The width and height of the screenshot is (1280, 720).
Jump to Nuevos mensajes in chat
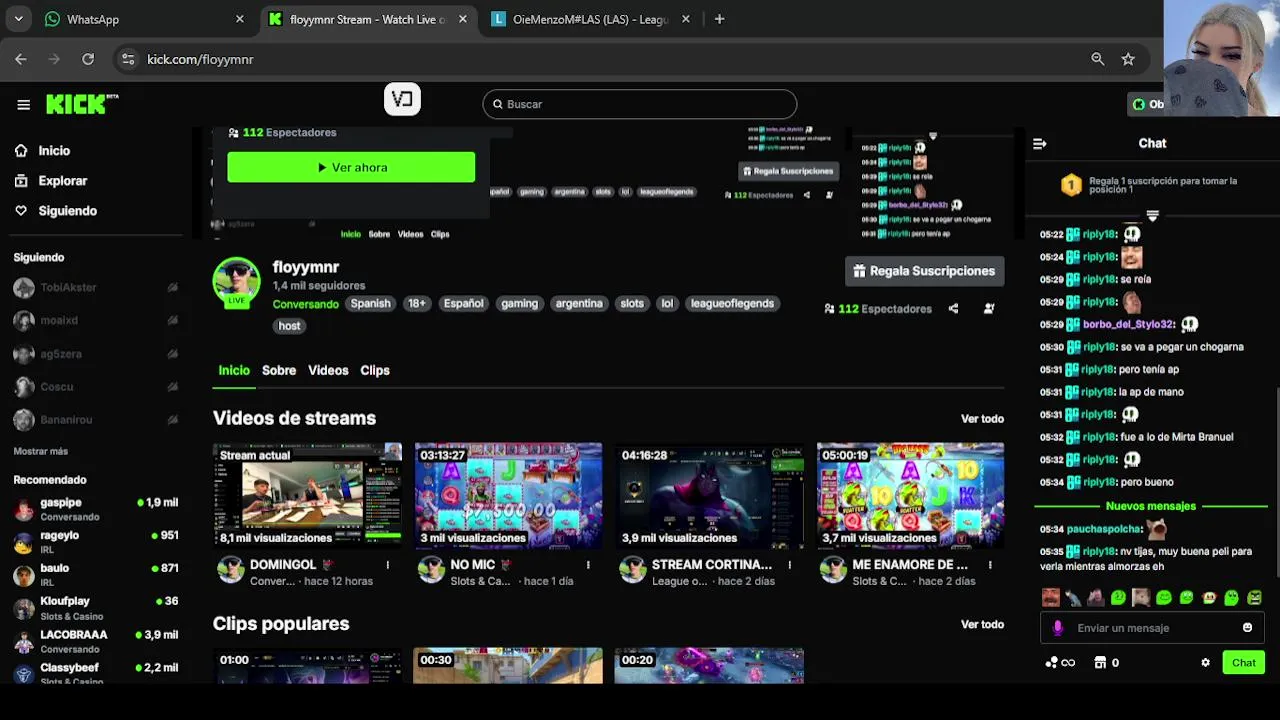tap(1151, 506)
